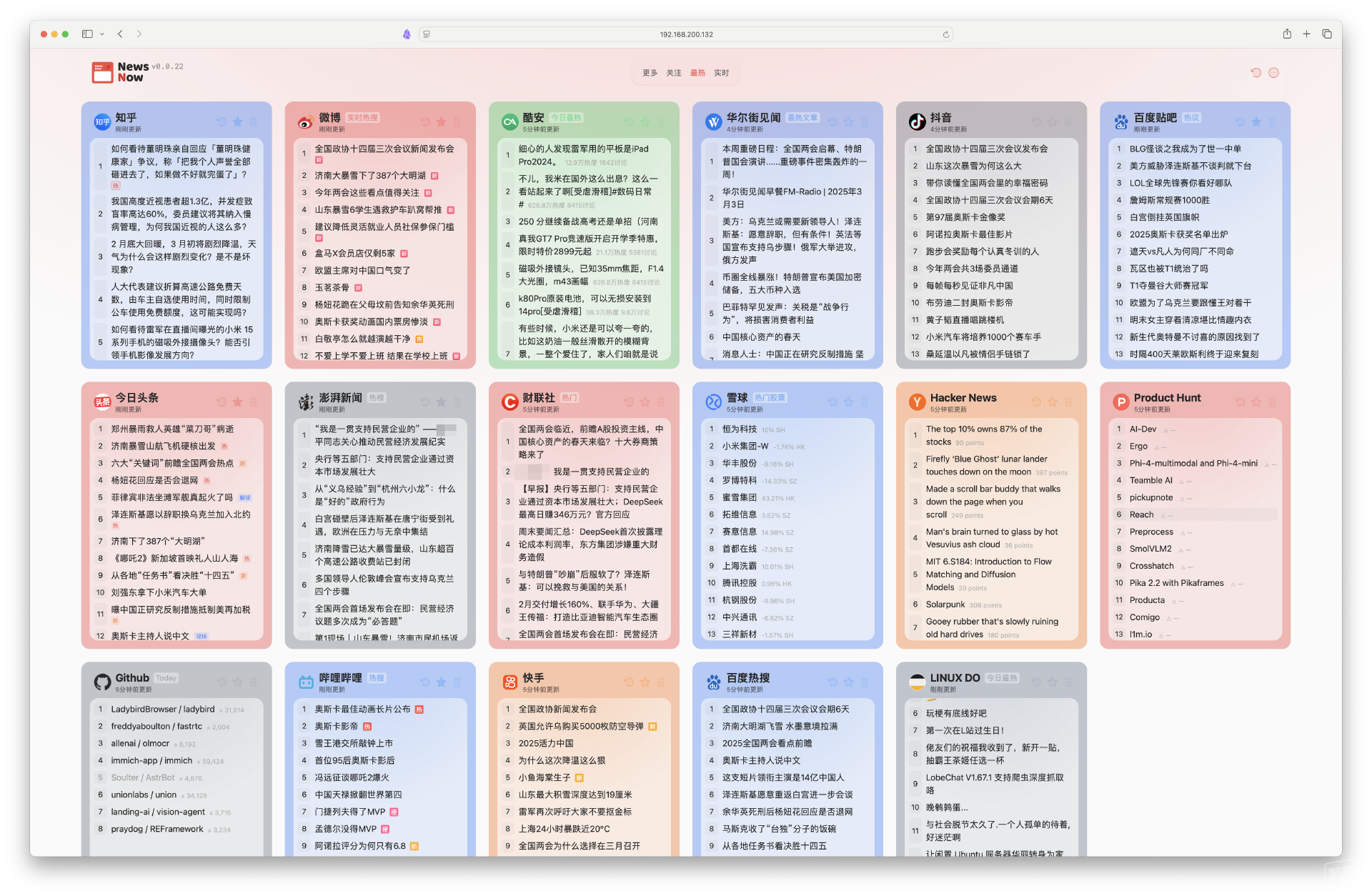
Task: Refresh the 酷安 card
Action: [x=629, y=122]
